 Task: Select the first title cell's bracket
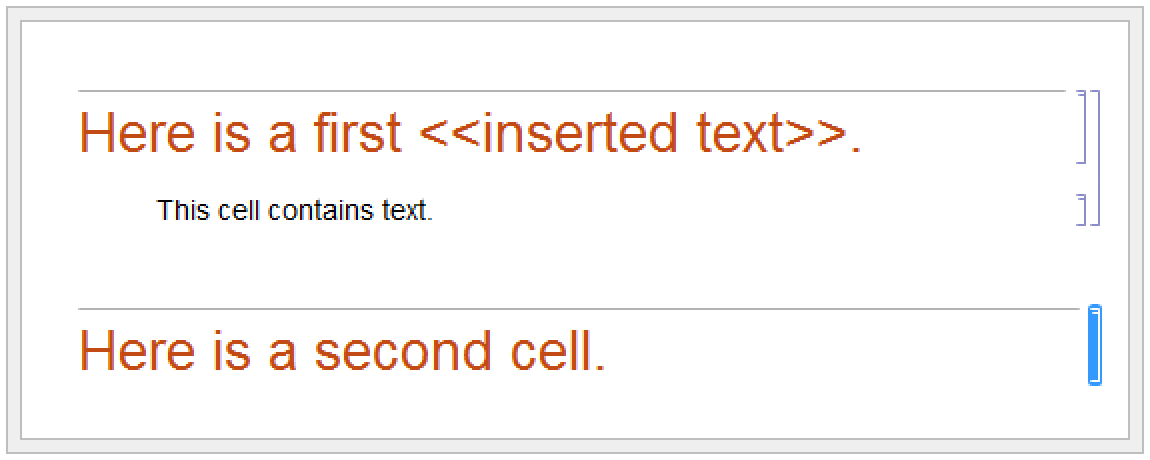(x=1083, y=126)
